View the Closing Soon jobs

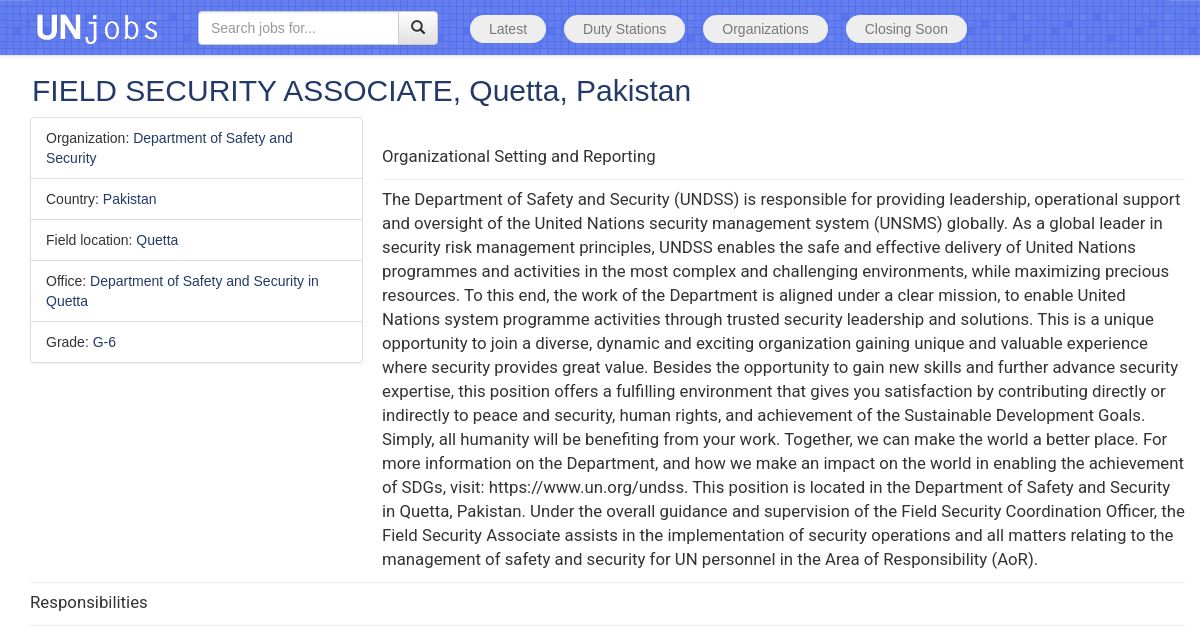[x=906, y=29]
